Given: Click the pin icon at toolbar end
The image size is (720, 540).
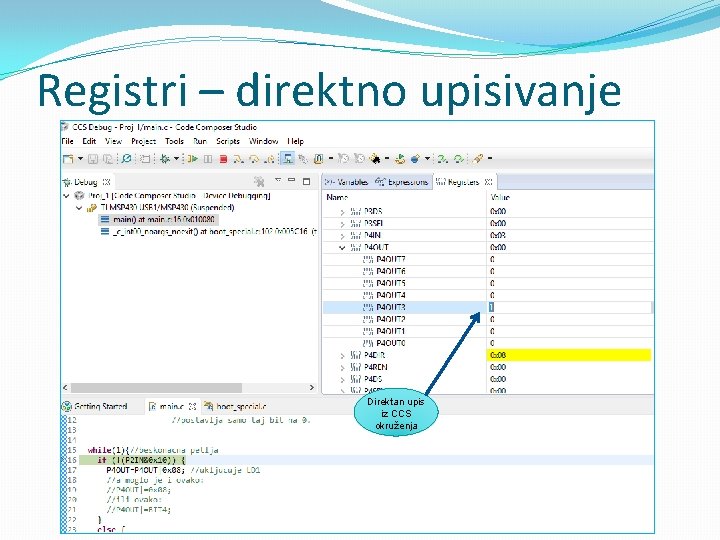Looking at the screenshot, I should tap(478, 159).
